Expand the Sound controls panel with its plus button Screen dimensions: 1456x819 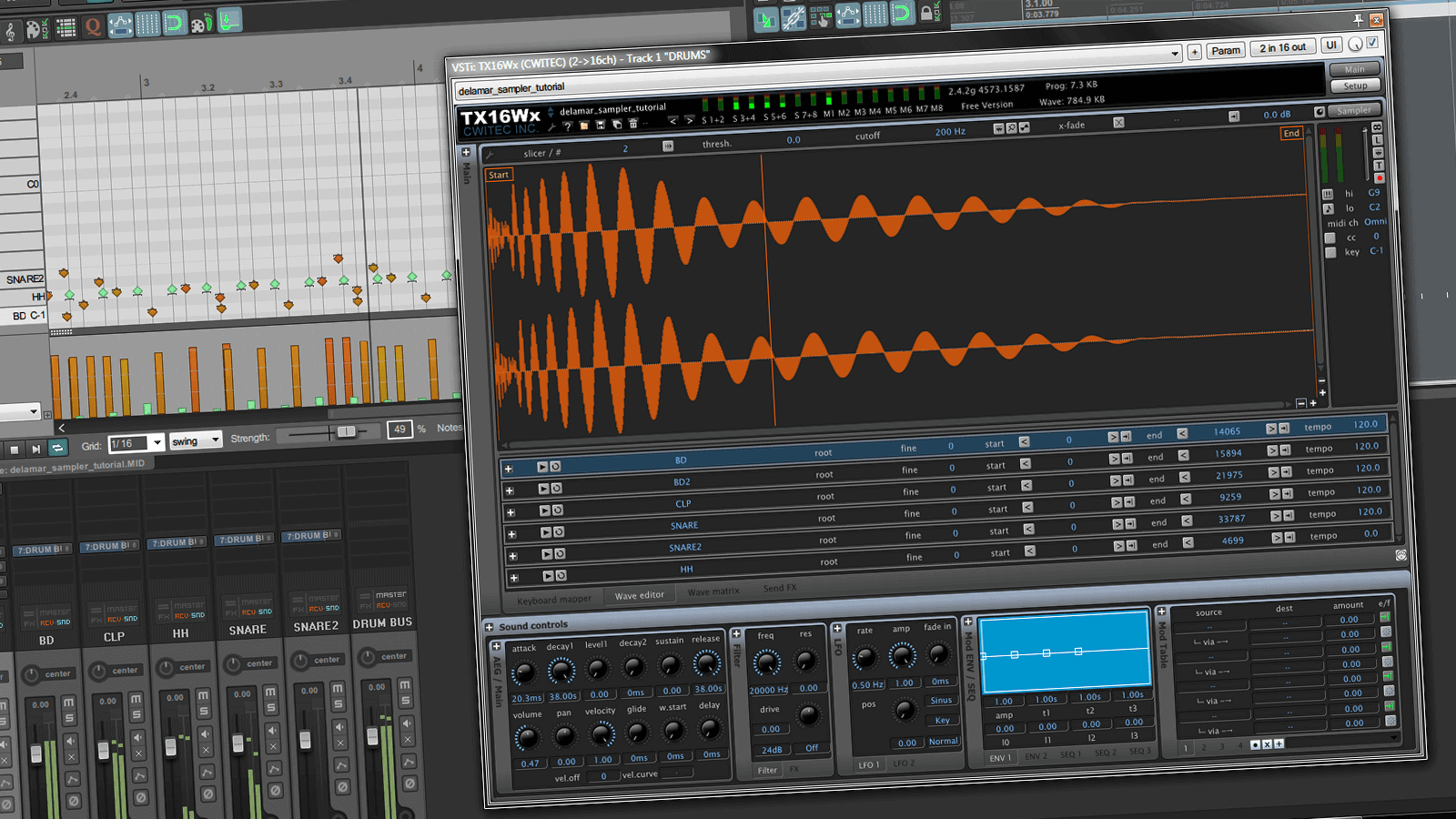pyautogui.click(x=489, y=625)
